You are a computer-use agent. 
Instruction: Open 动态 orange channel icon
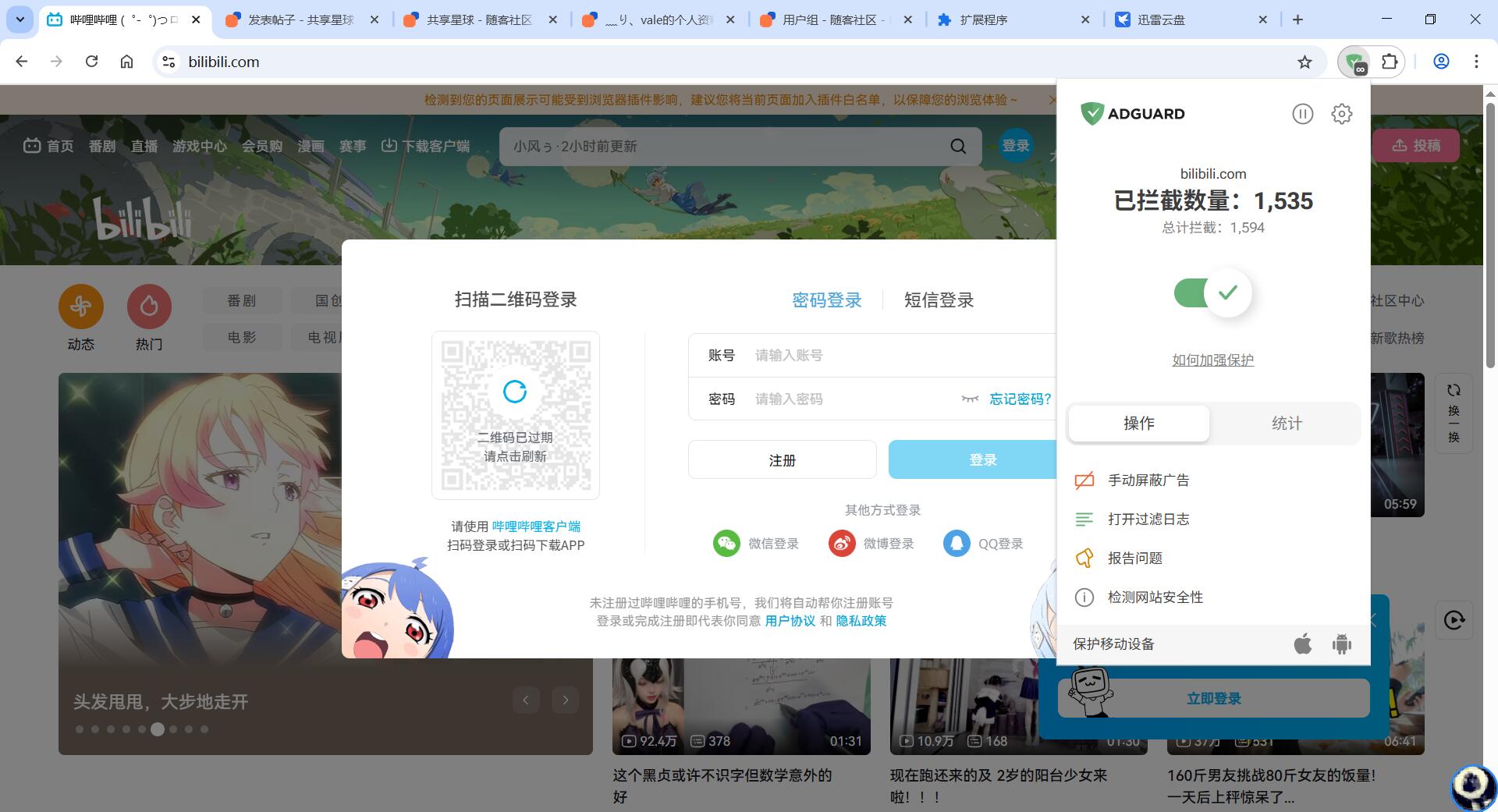pyautogui.click(x=81, y=307)
